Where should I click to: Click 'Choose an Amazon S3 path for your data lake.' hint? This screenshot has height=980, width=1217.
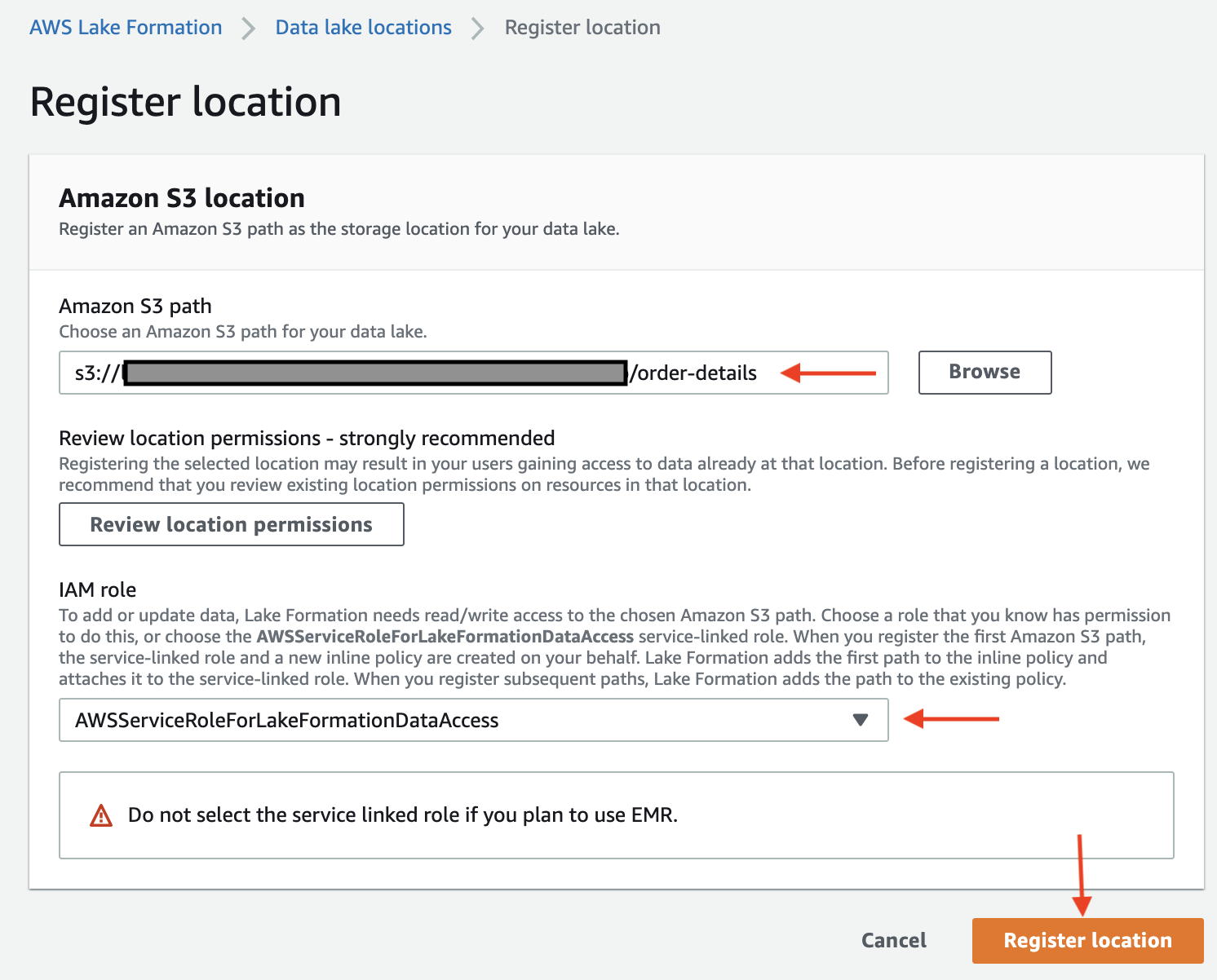click(x=243, y=332)
